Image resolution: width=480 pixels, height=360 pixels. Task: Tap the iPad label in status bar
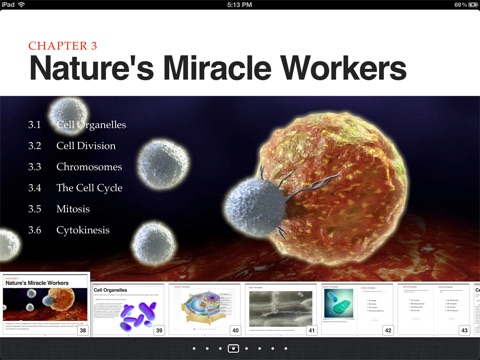coord(8,4)
